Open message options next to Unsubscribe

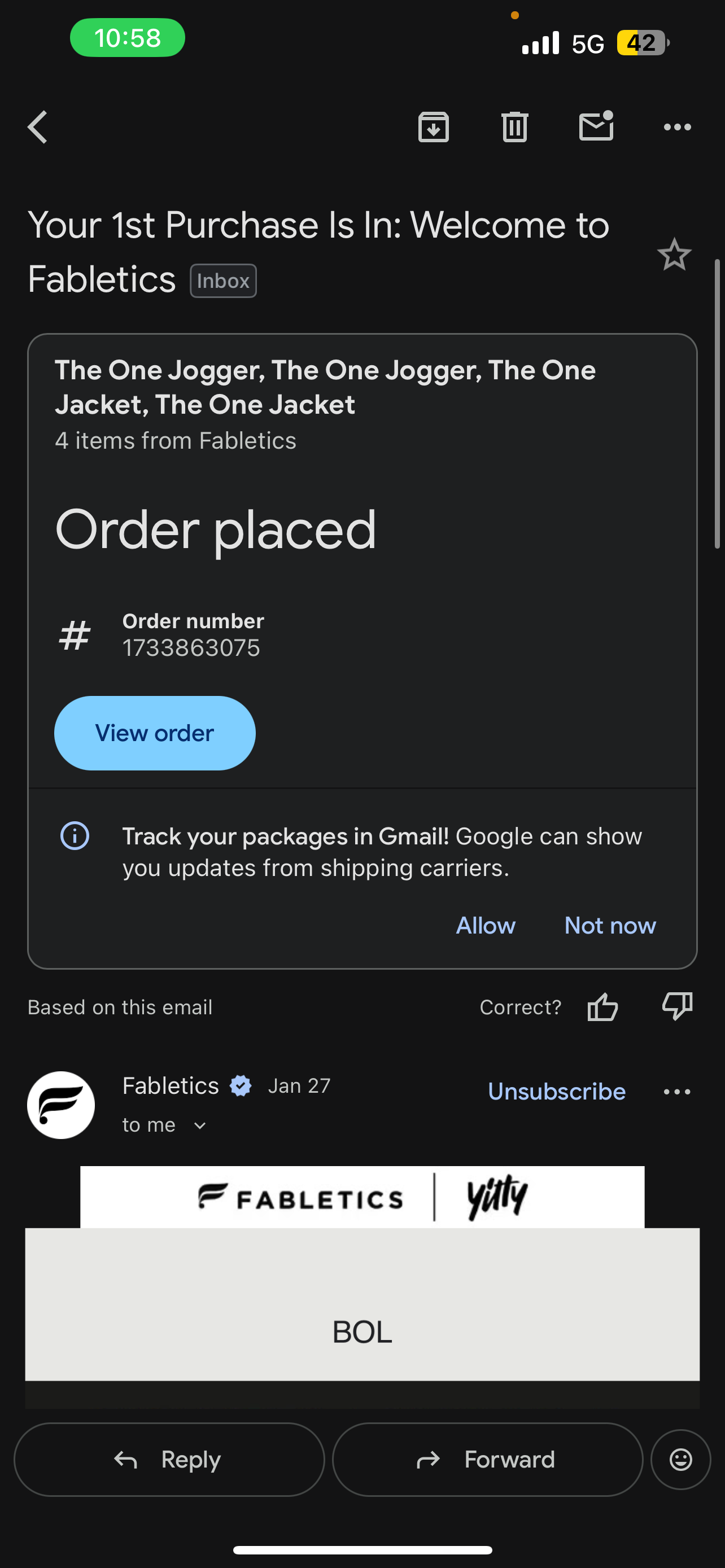(x=677, y=1092)
